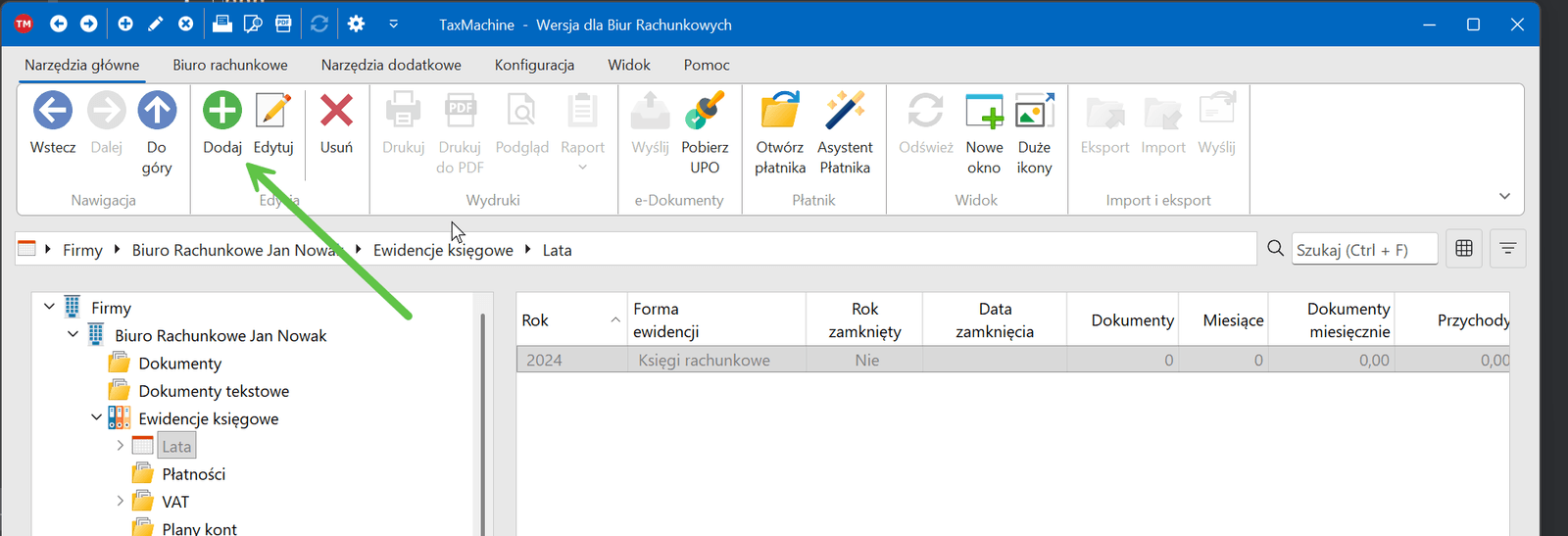The image size is (1568, 536).
Task: Go back with Wstecz arrow
Action: coord(53,111)
